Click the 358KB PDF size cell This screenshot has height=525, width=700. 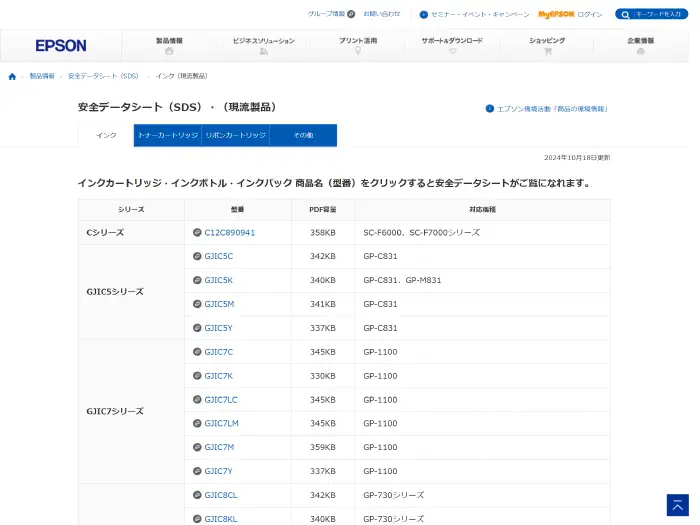[x=323, y=233]
